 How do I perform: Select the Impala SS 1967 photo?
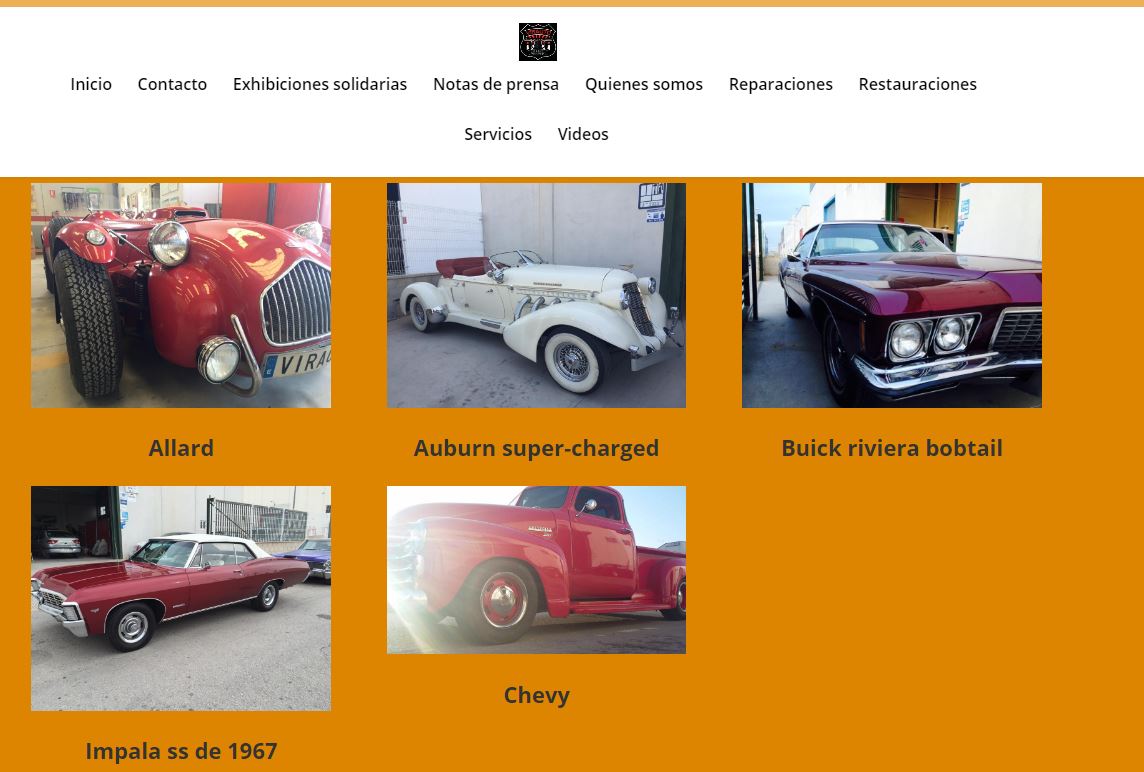click(x=181, y=598)
